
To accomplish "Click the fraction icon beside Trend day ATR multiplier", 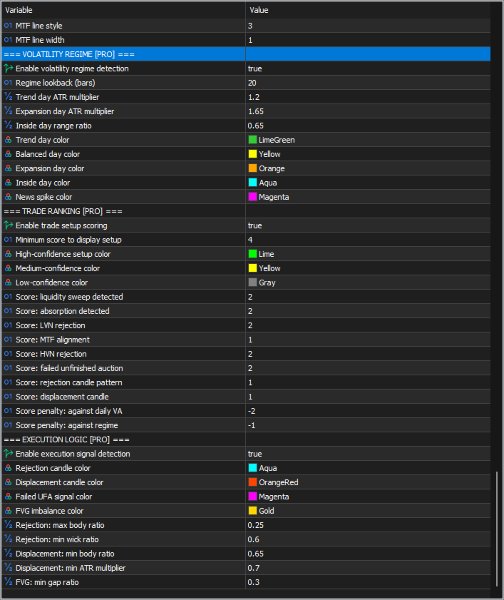I will pyautogui.click(x=8, y=97).
